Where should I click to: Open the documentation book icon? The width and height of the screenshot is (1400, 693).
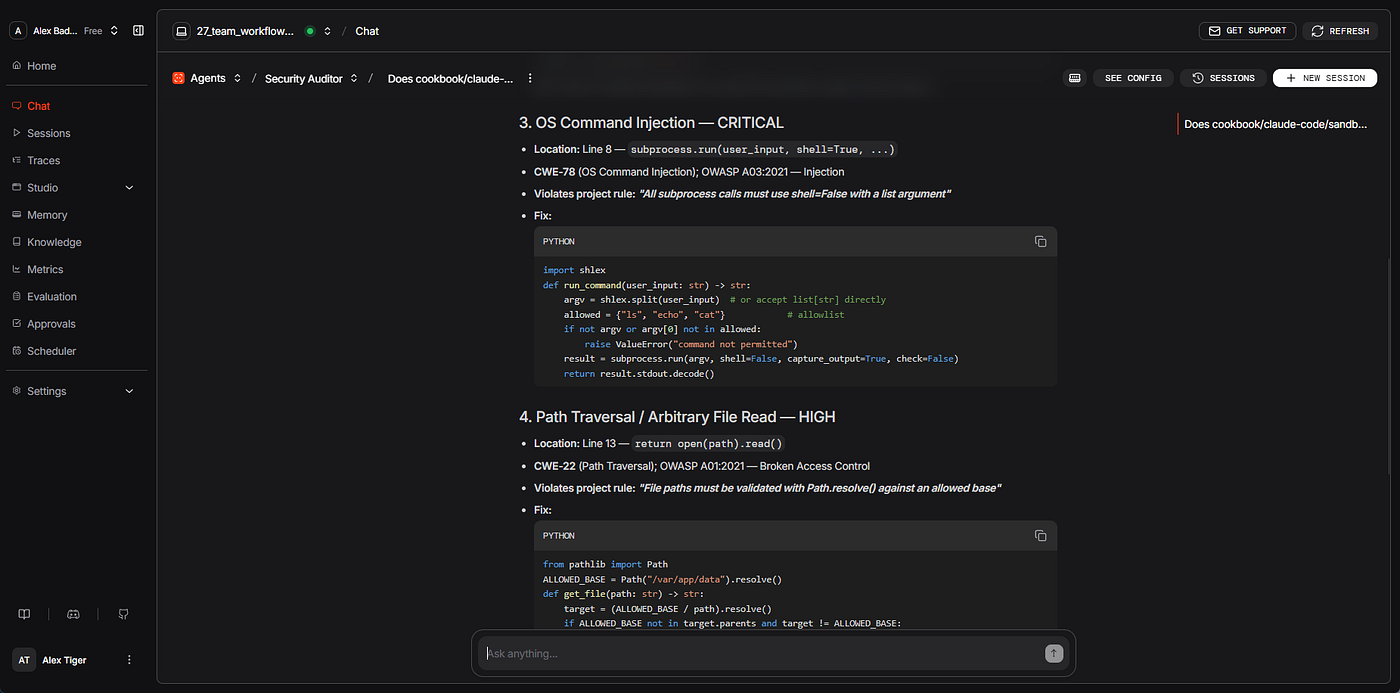pos(24,614)
